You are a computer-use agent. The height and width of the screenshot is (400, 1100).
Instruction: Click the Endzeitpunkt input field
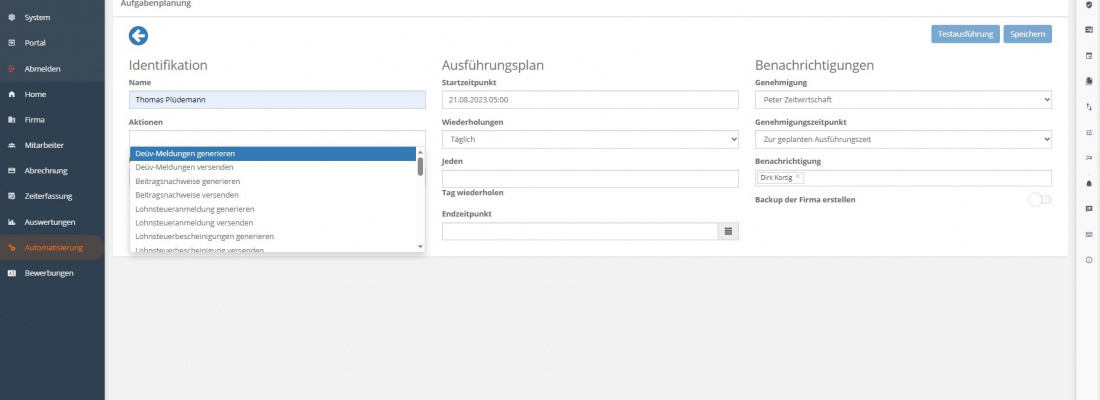coord(580,231)
